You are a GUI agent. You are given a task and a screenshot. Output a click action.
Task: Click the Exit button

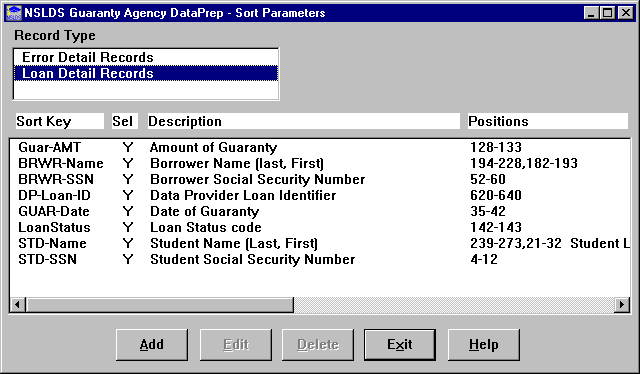[400, 345]
